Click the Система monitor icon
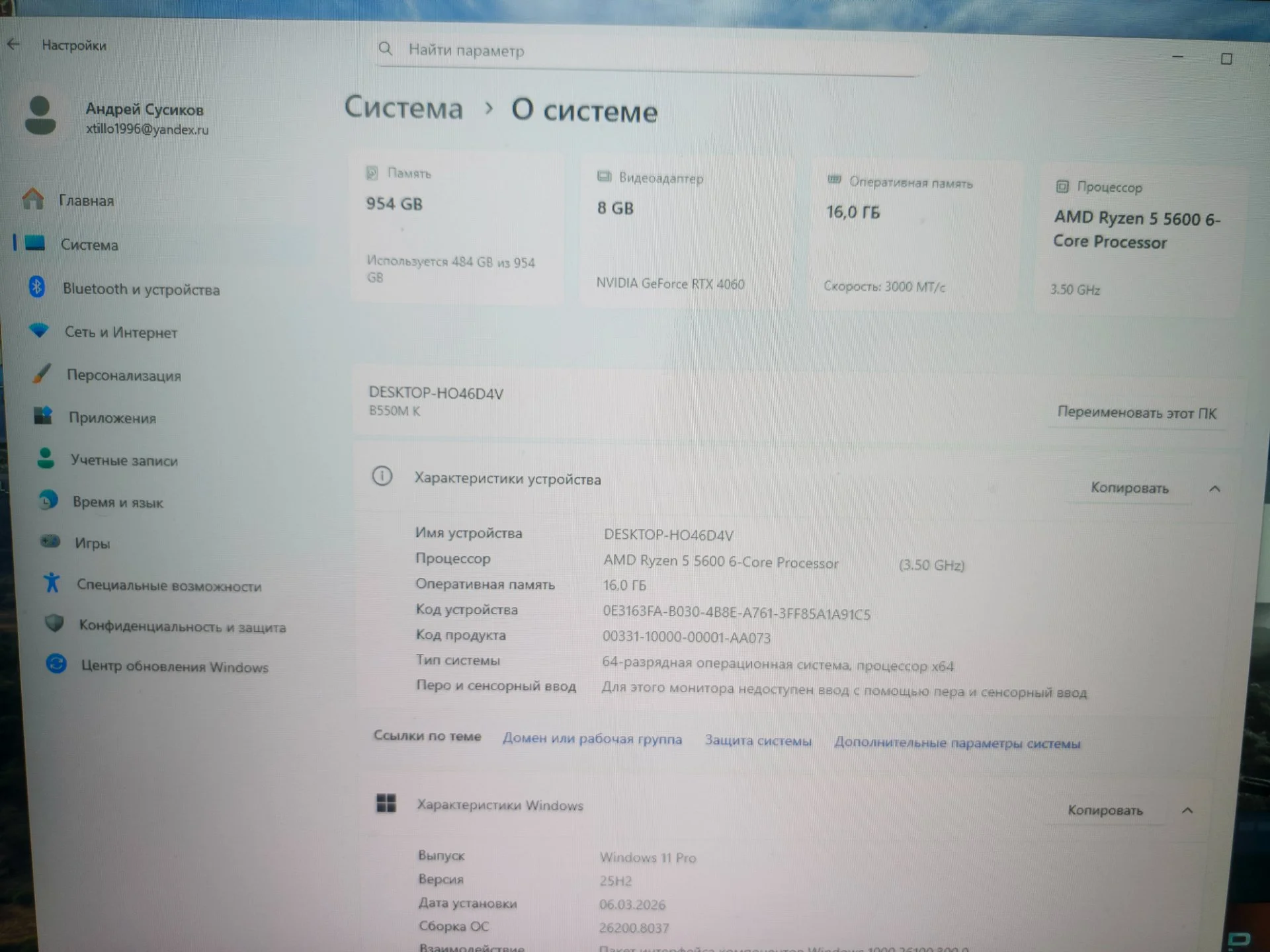Image resolution: width=1270 pixels, height=952 pixels. tap(35, 243)
